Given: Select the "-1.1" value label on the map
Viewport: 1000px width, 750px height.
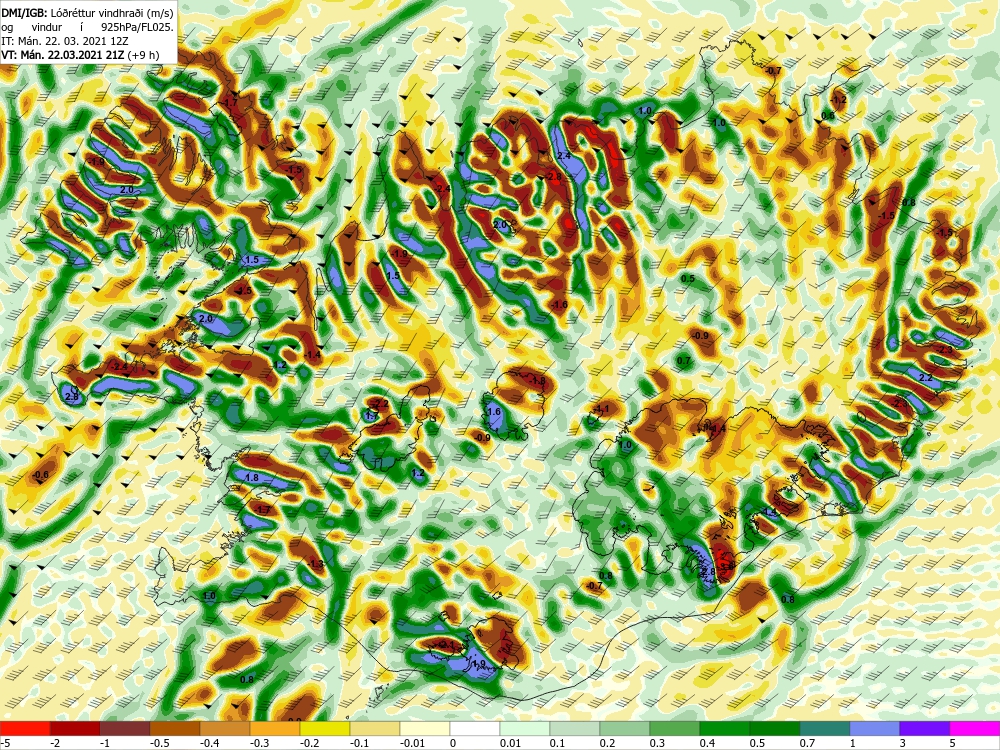Looking at the screenshot, I should [x=601, y=409].
